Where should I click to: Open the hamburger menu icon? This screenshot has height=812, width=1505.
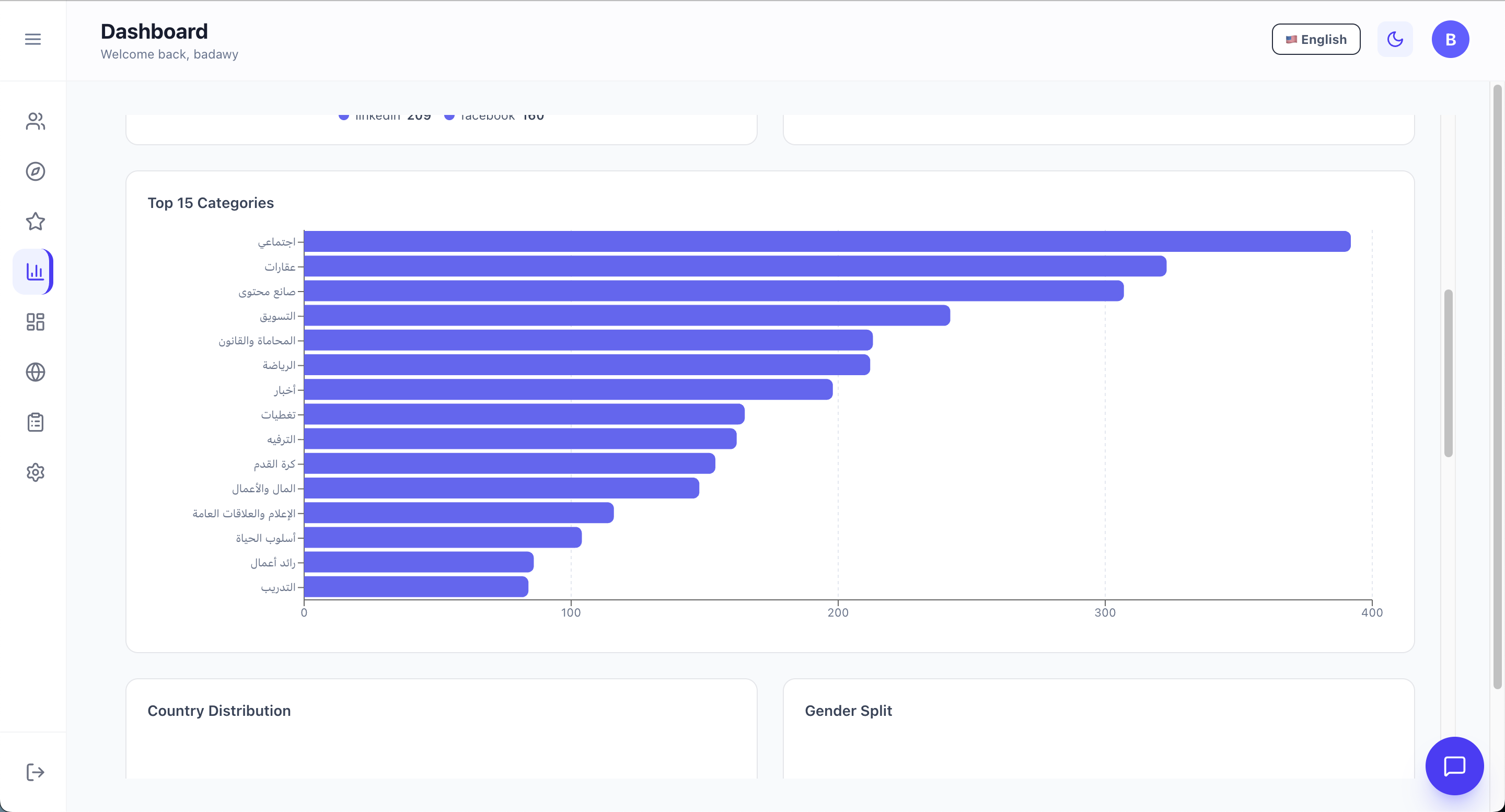33,39
